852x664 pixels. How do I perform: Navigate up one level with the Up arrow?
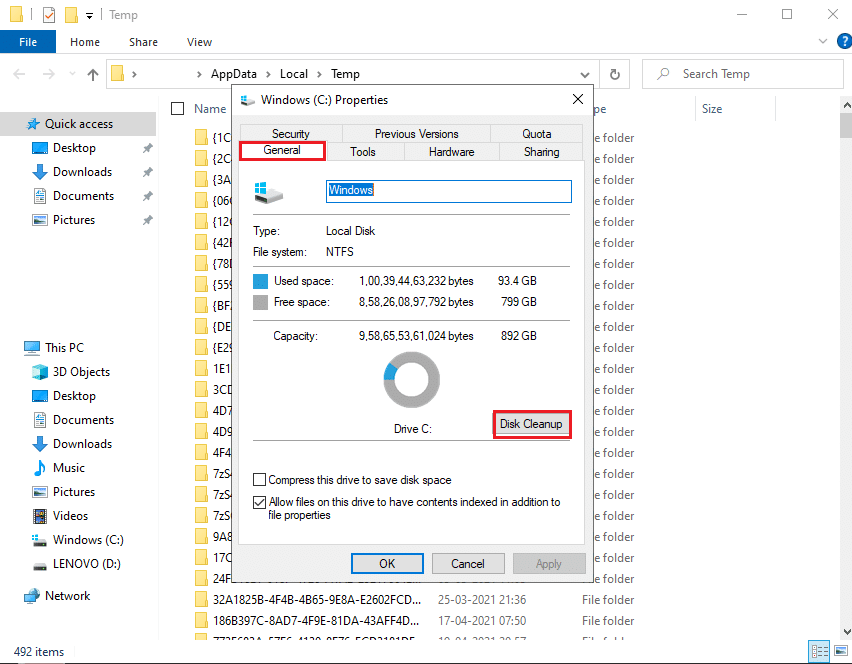[x=92, y=74]
